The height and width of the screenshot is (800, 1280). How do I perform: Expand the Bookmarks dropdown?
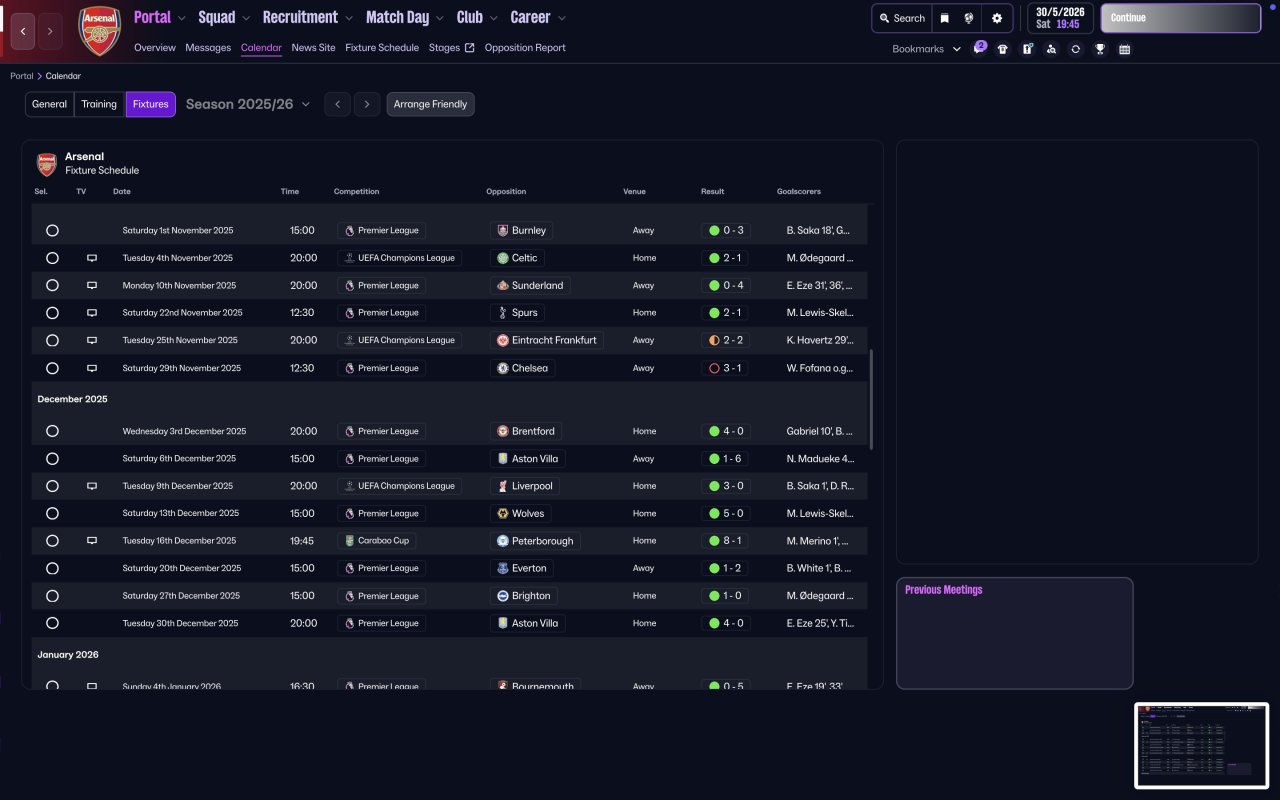[x=926, y=49]
